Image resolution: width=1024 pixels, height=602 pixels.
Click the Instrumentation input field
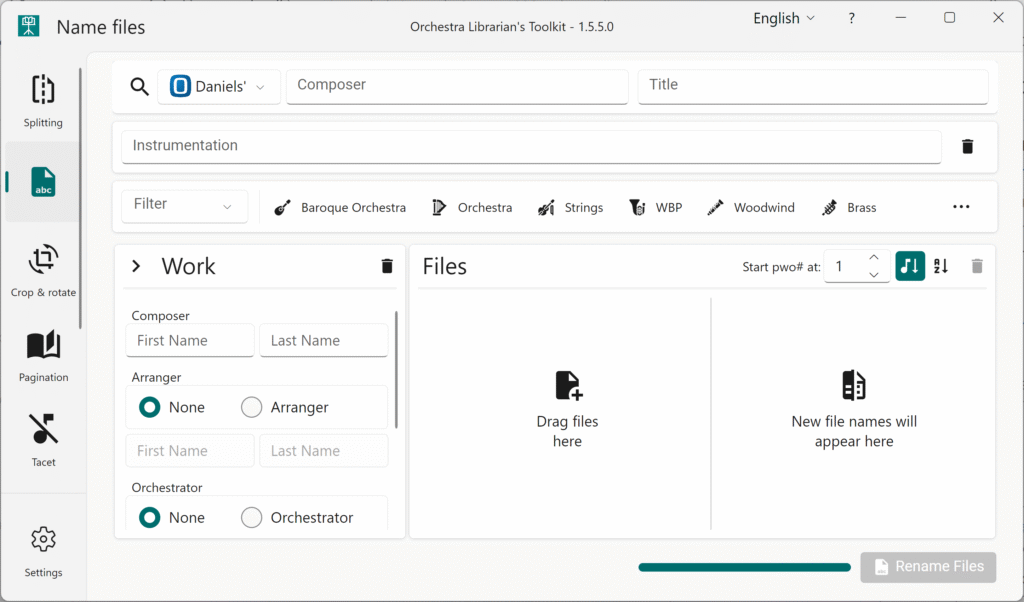531,146
